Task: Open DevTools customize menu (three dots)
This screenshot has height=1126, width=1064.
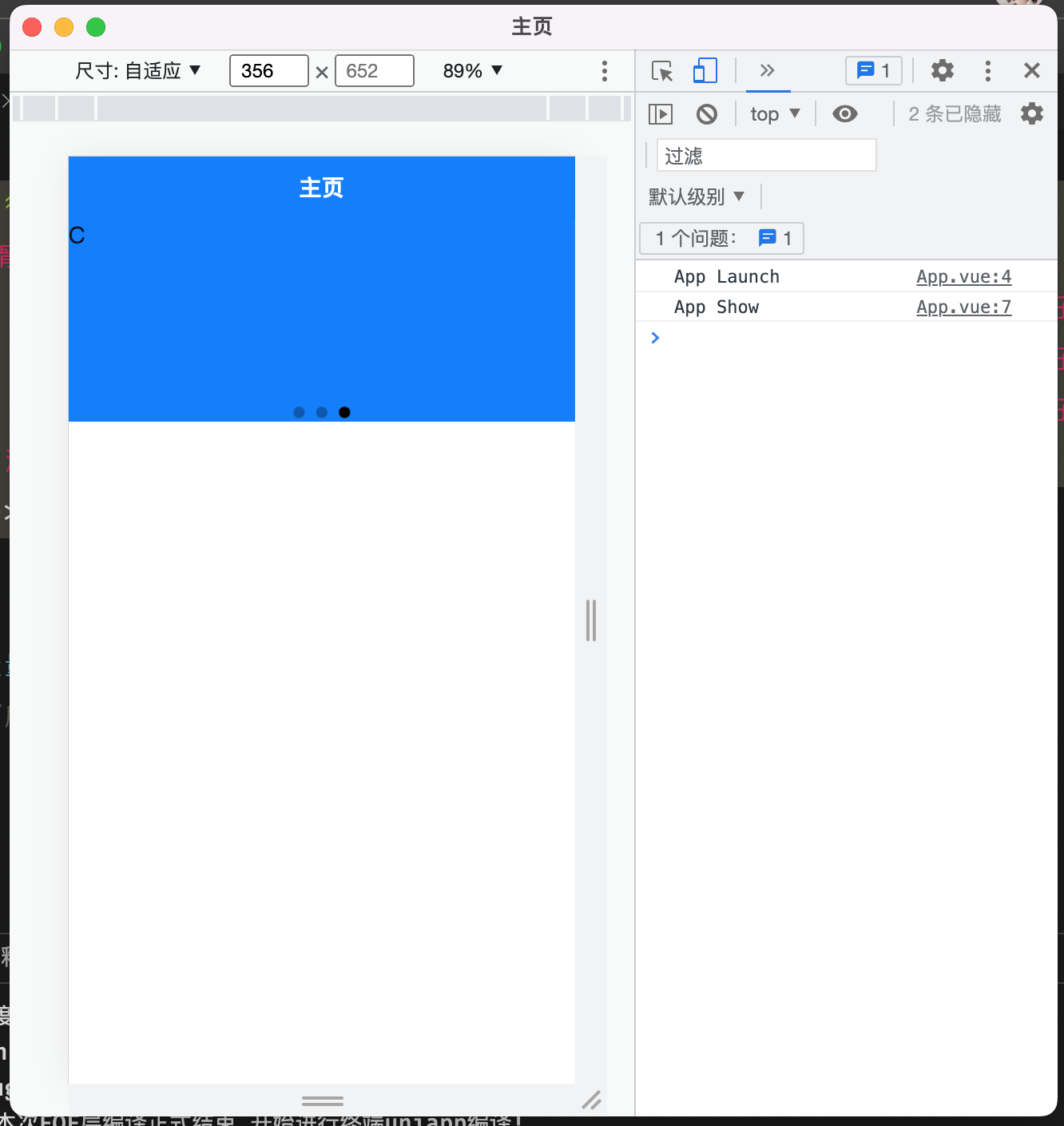Action: [x=988, y=70]
